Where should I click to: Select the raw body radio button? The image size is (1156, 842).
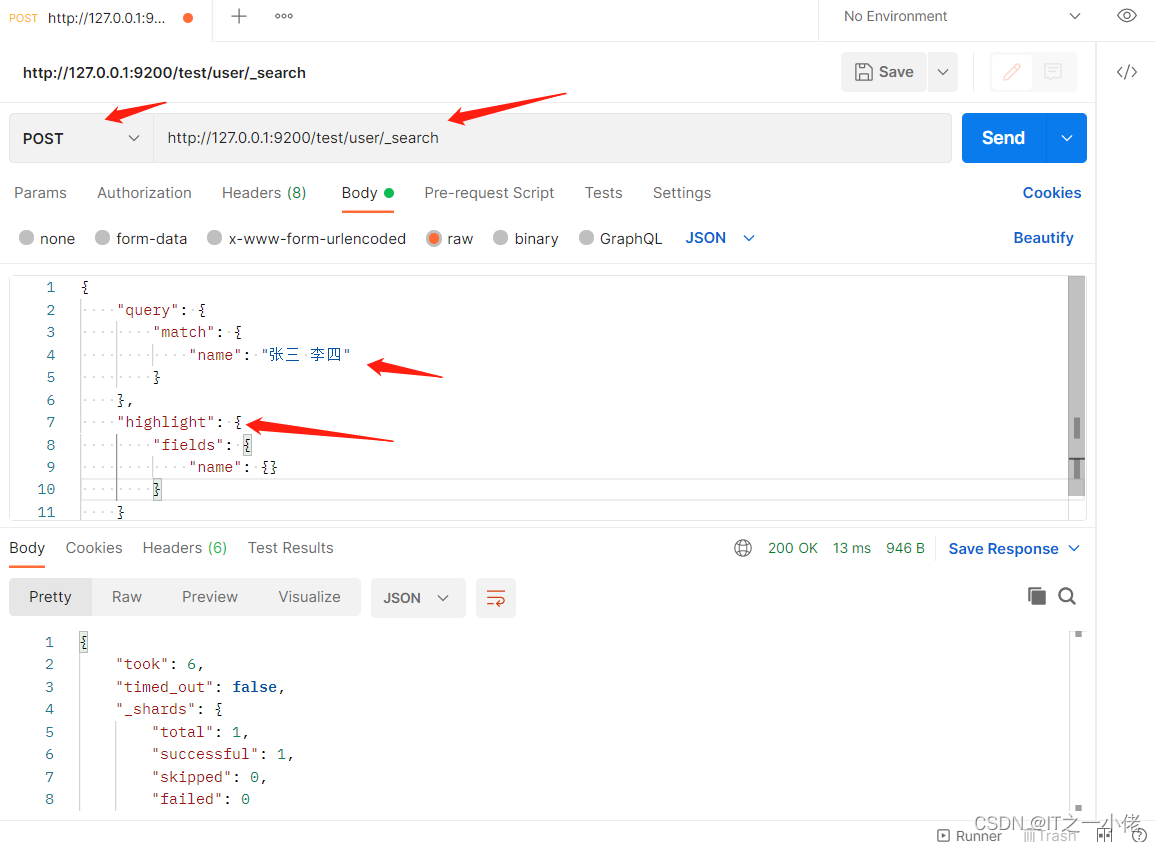pyautogui.click(x=434, y=237)
